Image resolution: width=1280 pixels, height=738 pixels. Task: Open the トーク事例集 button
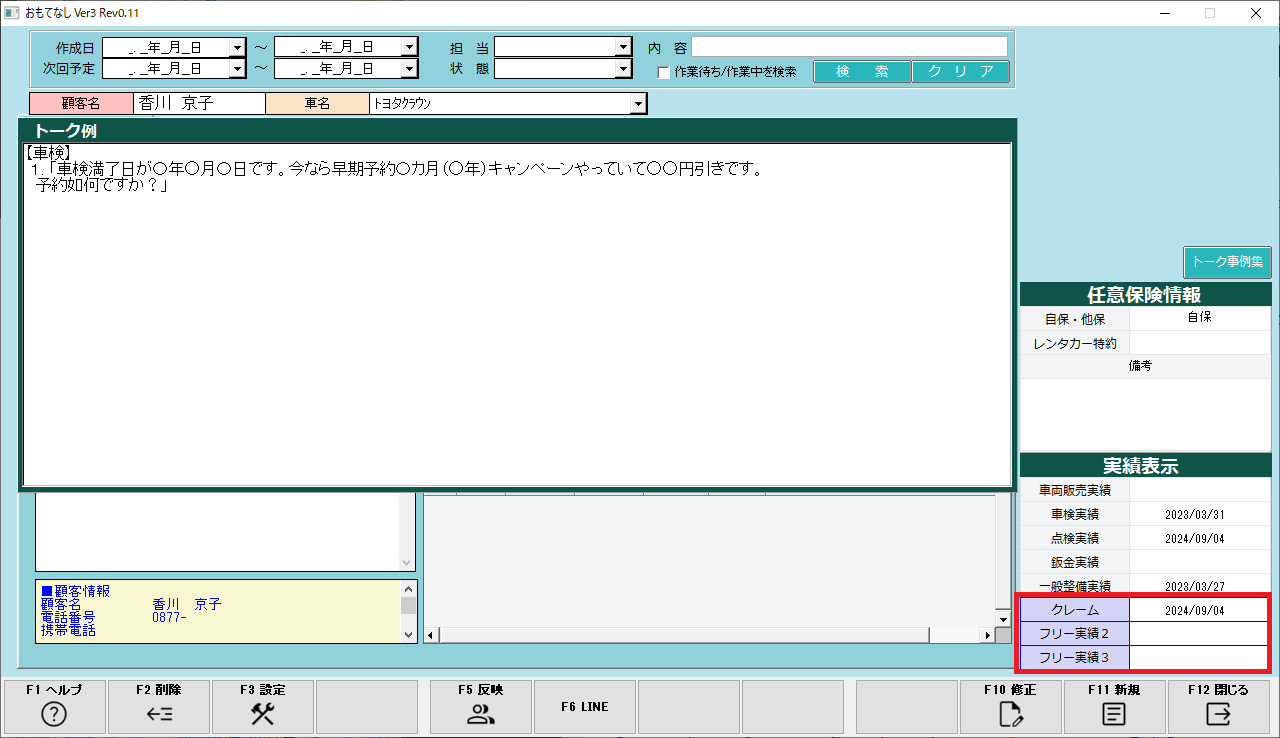pyautogui.click(x=1227, y=262)
